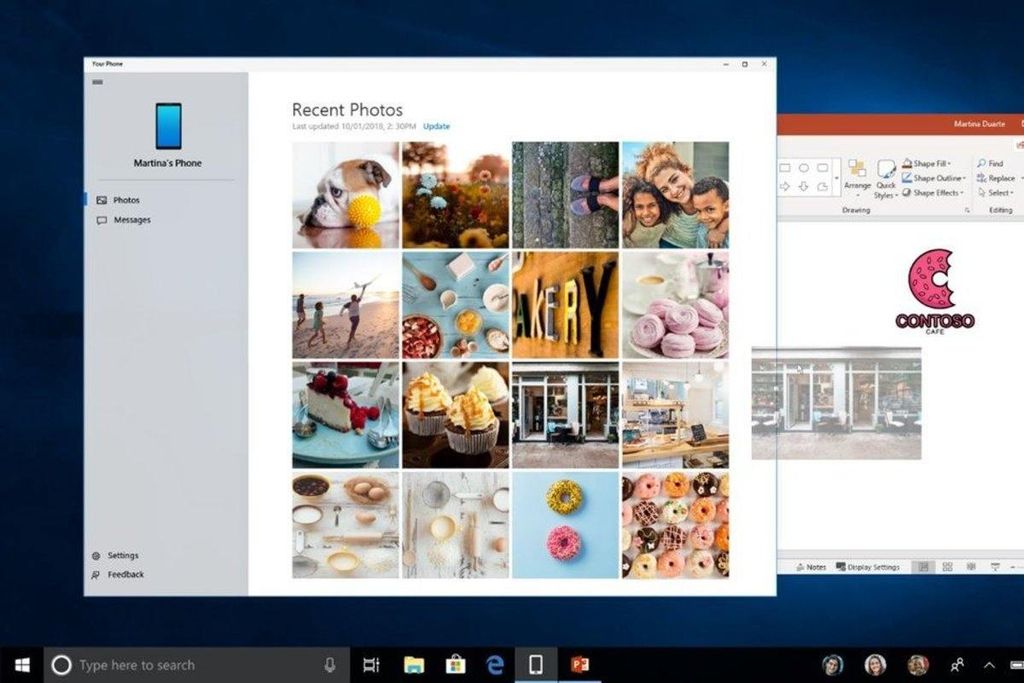Launch Microsoft Edge from the taskbar

pos(494,664)
